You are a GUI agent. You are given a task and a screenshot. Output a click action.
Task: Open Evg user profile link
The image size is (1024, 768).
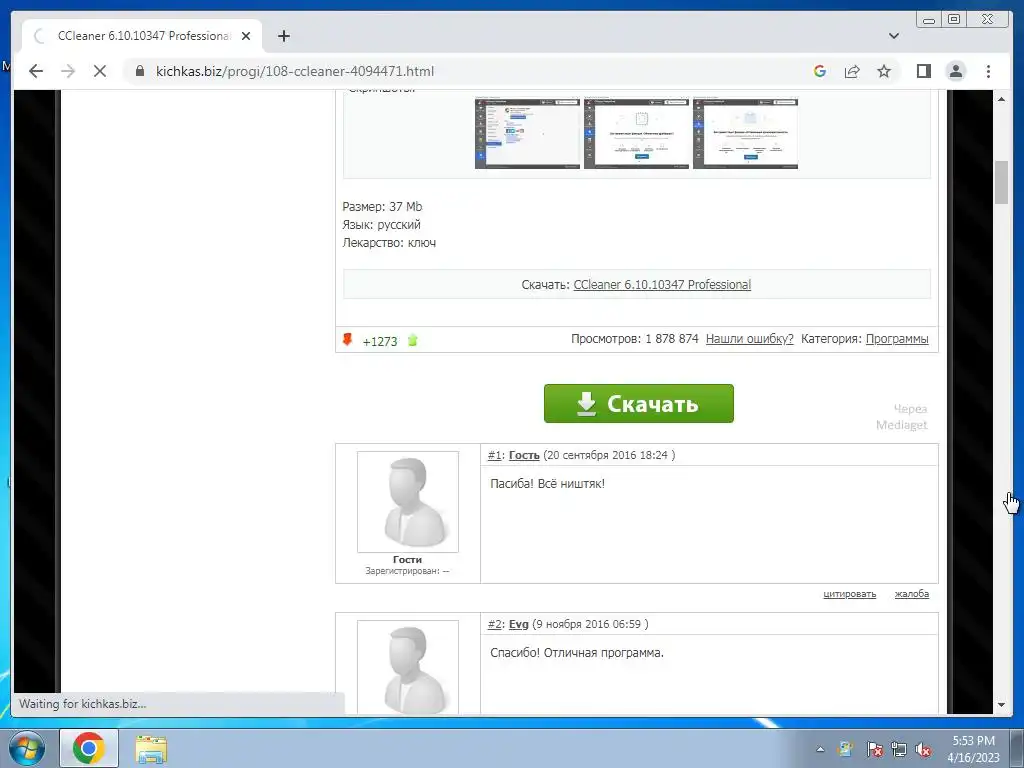tap(519, 624)
